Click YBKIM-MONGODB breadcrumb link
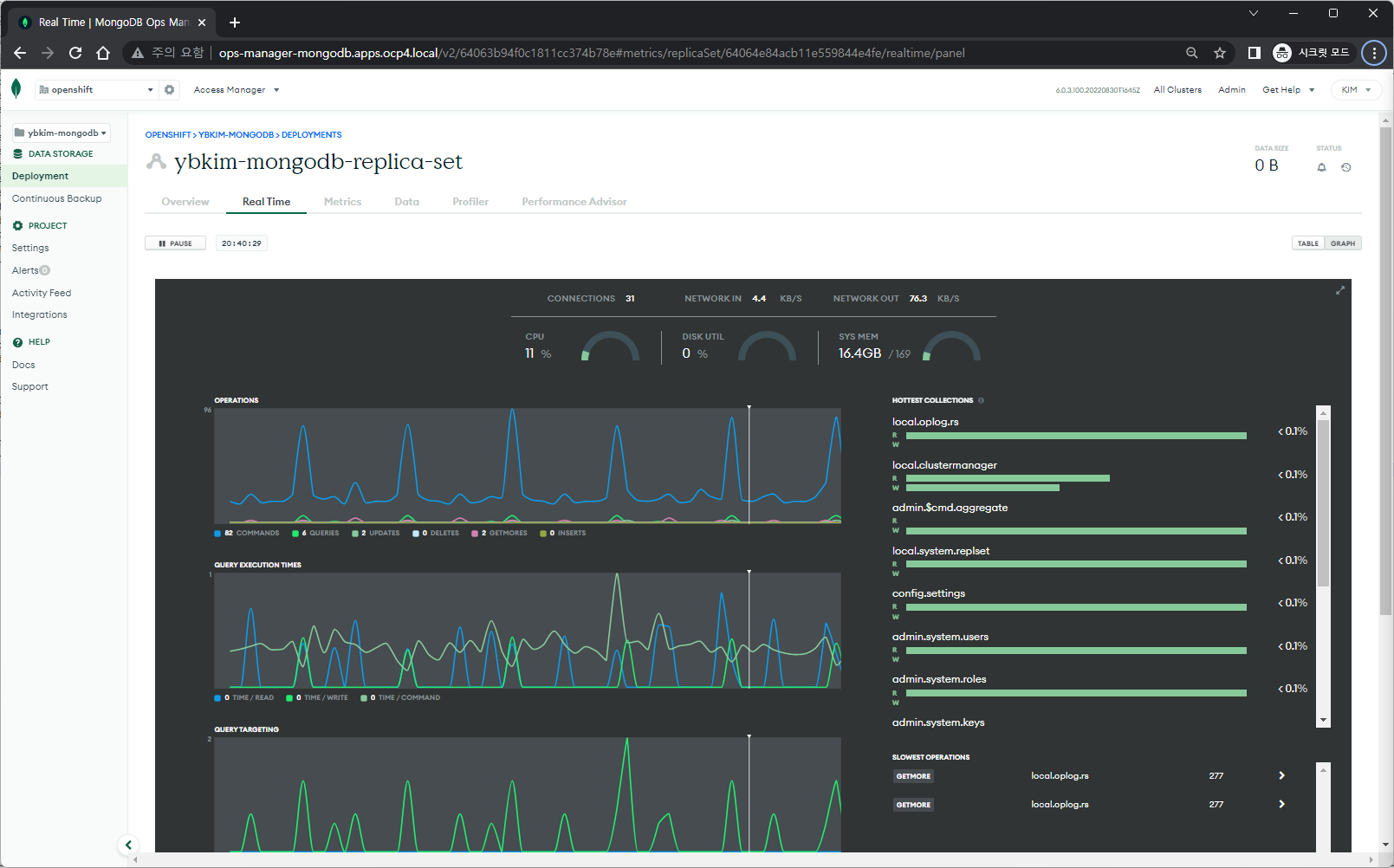This screenshot has width=1394, height=868. 237,135
